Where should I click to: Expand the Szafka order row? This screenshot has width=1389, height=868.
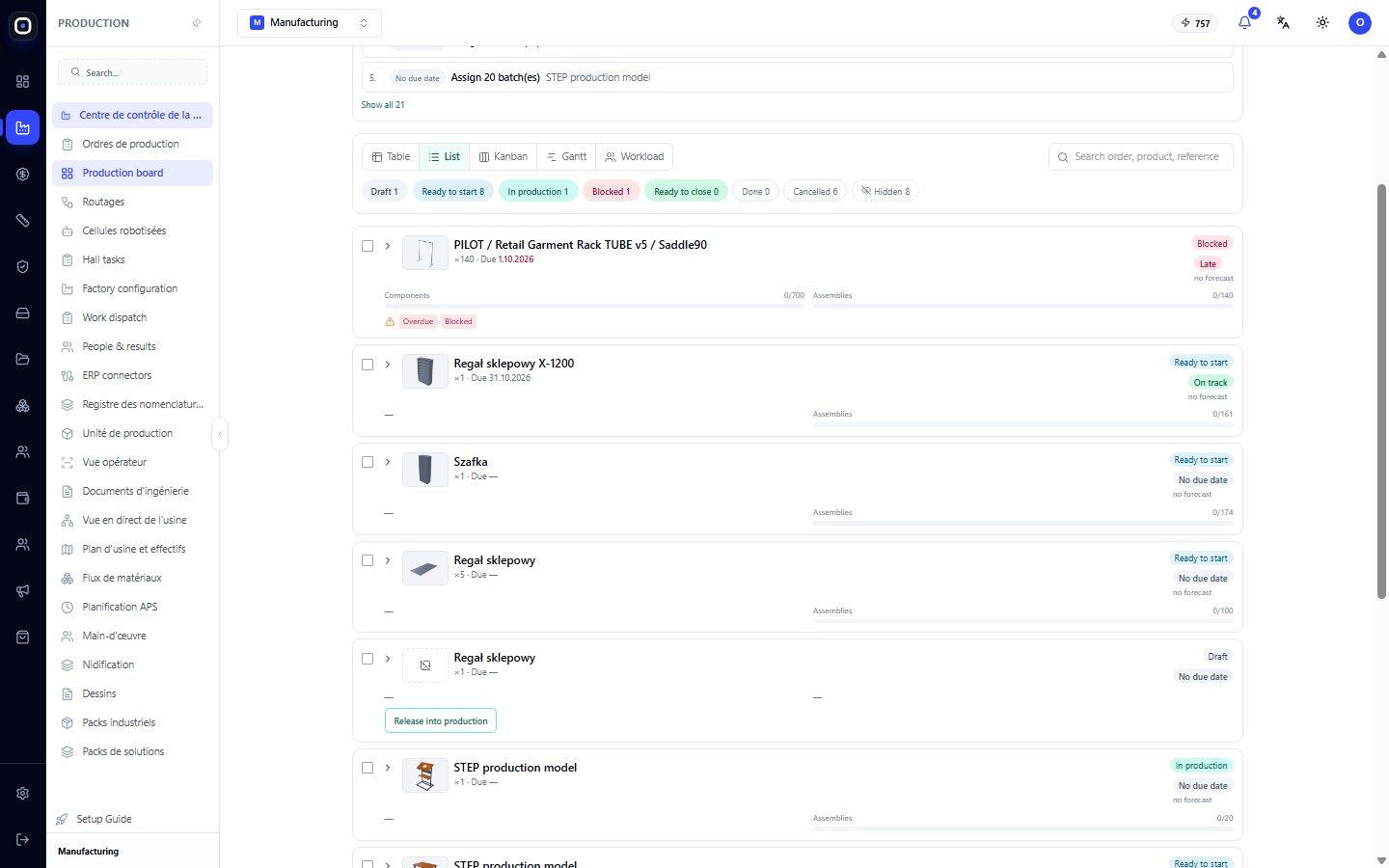click(x=388, y=462)
